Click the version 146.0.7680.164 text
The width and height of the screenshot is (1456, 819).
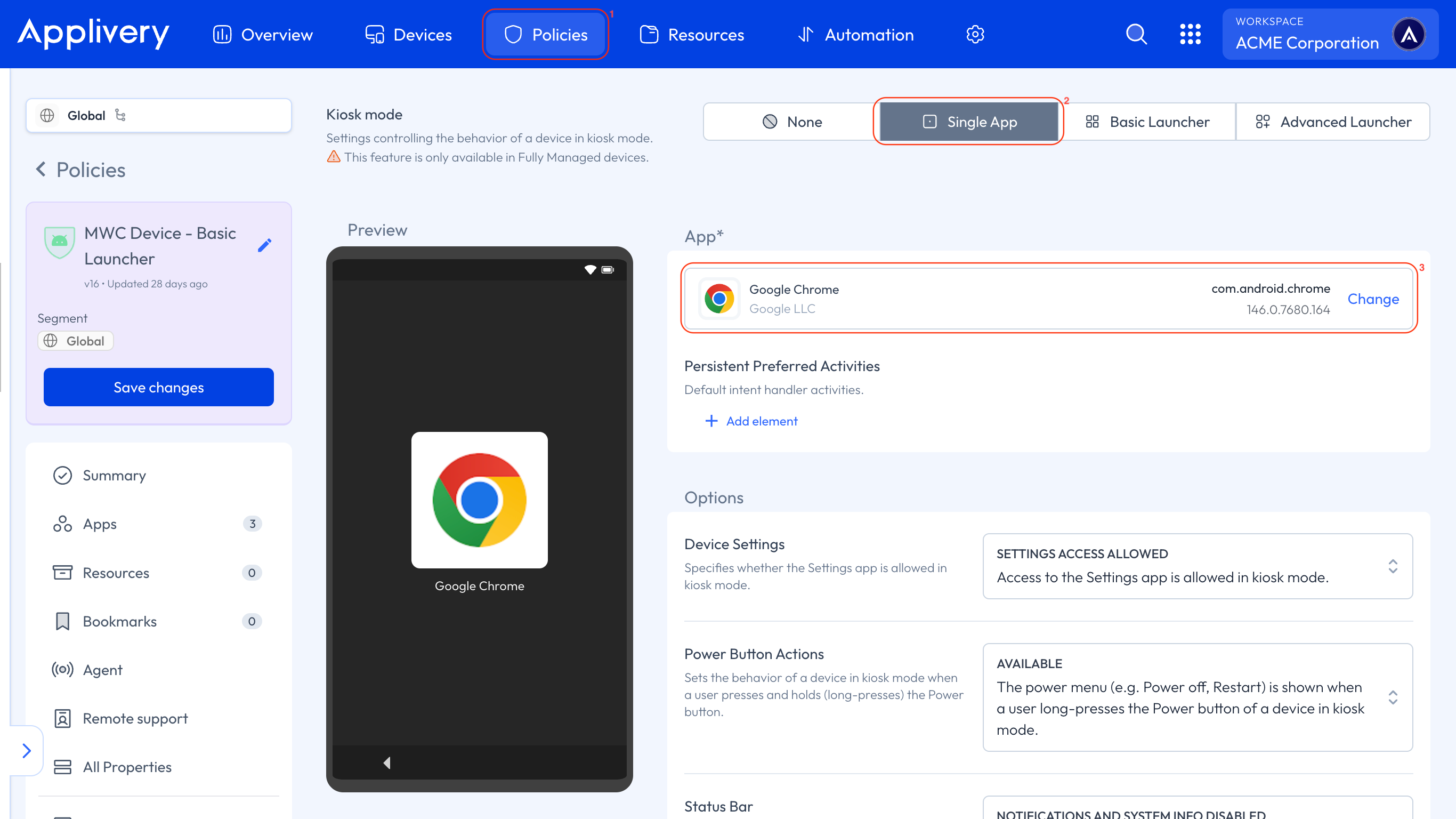tap(1288, 310)
